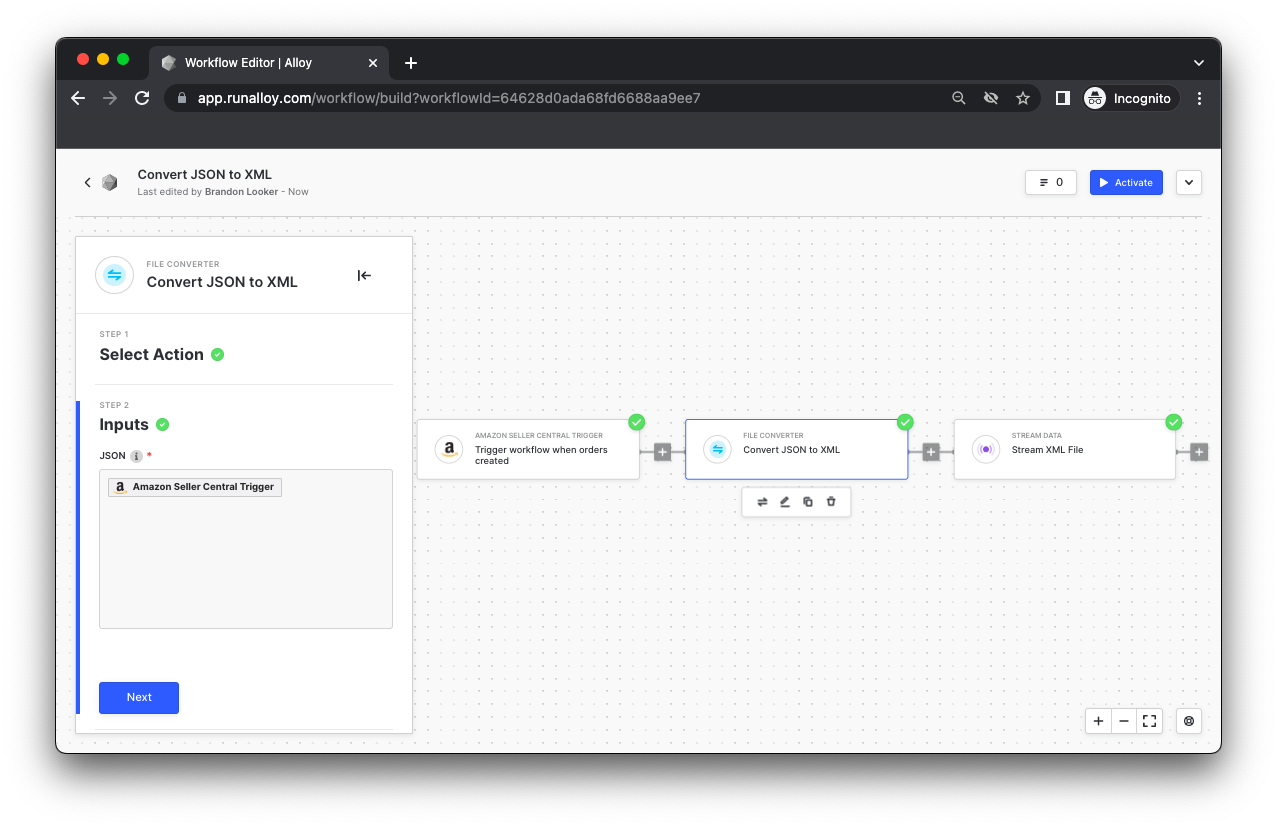Zoom in on the workflow canvas
The image size is (1277, 827).
[x=1098, y=721]
